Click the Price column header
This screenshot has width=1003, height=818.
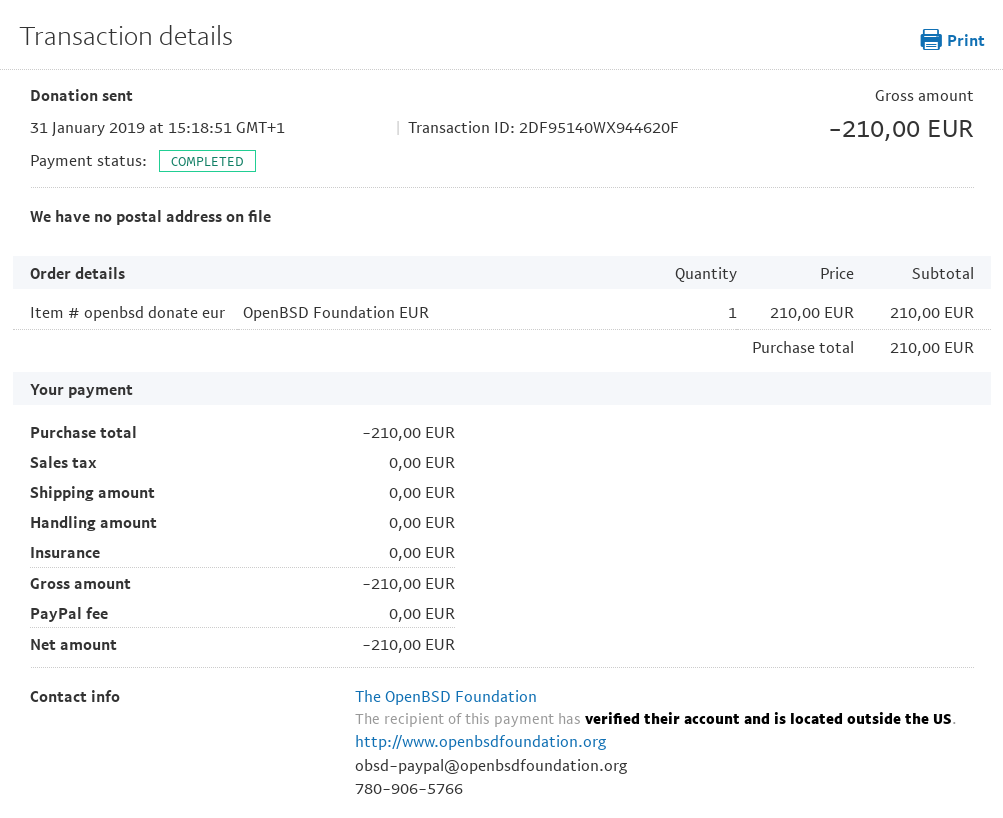point(837,274)
